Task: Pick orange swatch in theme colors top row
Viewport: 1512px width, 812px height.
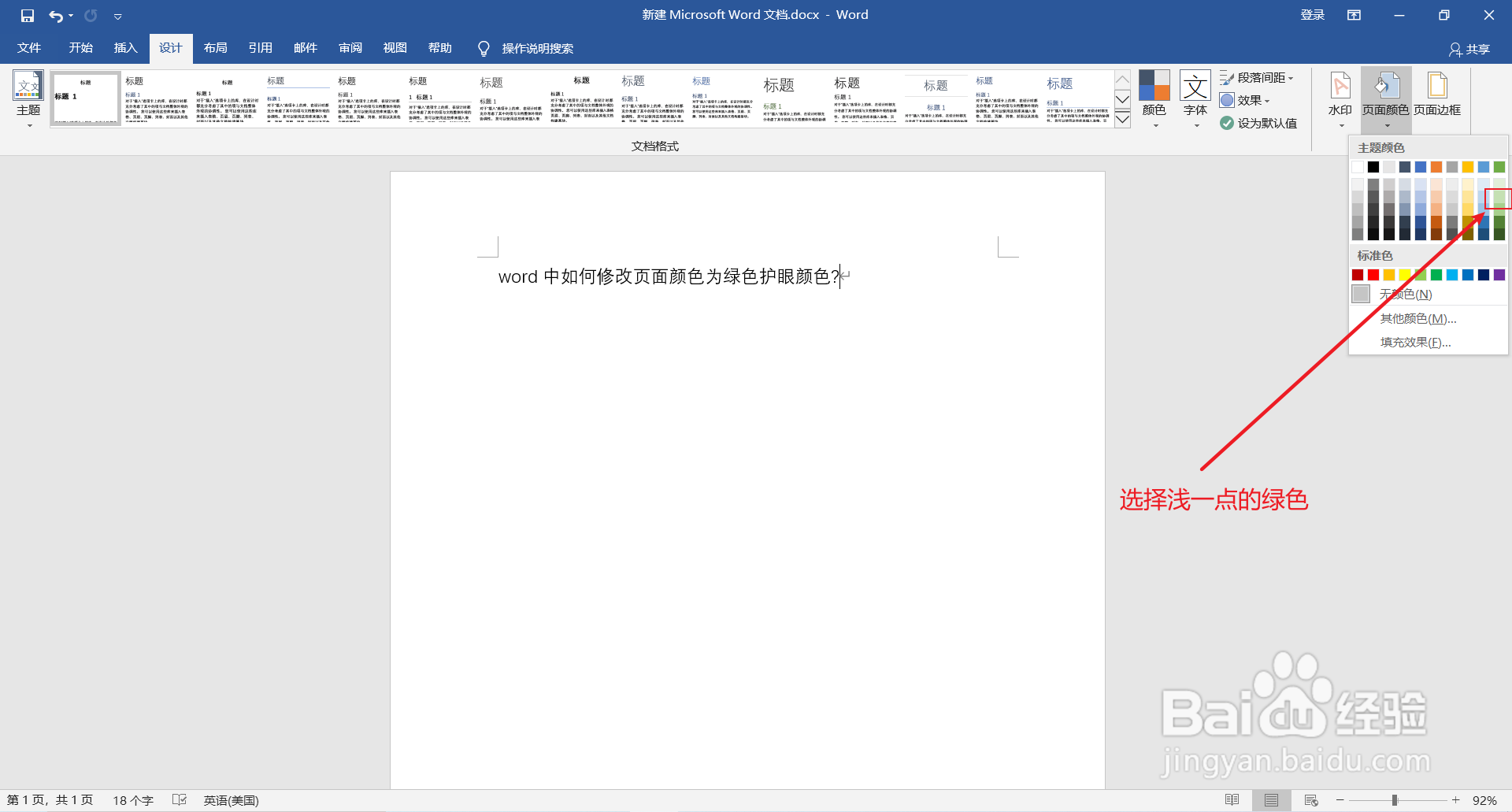Action: click(1436, 167)
